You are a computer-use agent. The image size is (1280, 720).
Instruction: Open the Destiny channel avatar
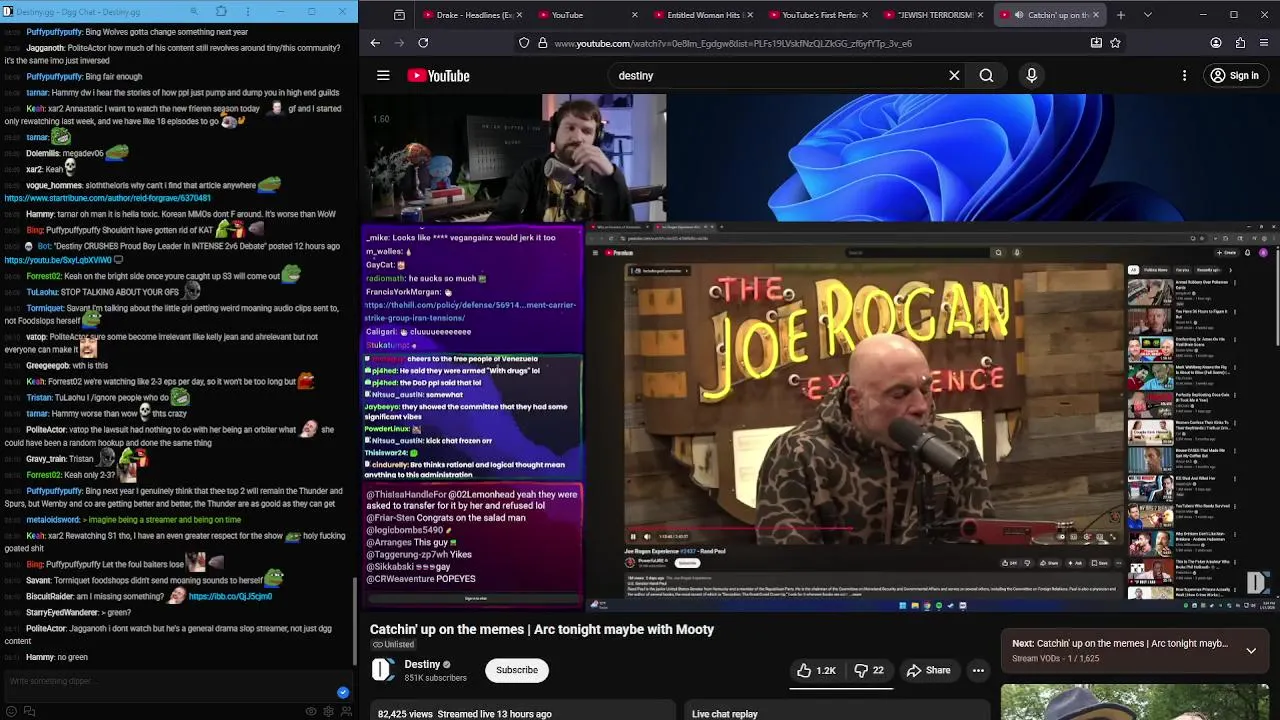pos(383,670)
